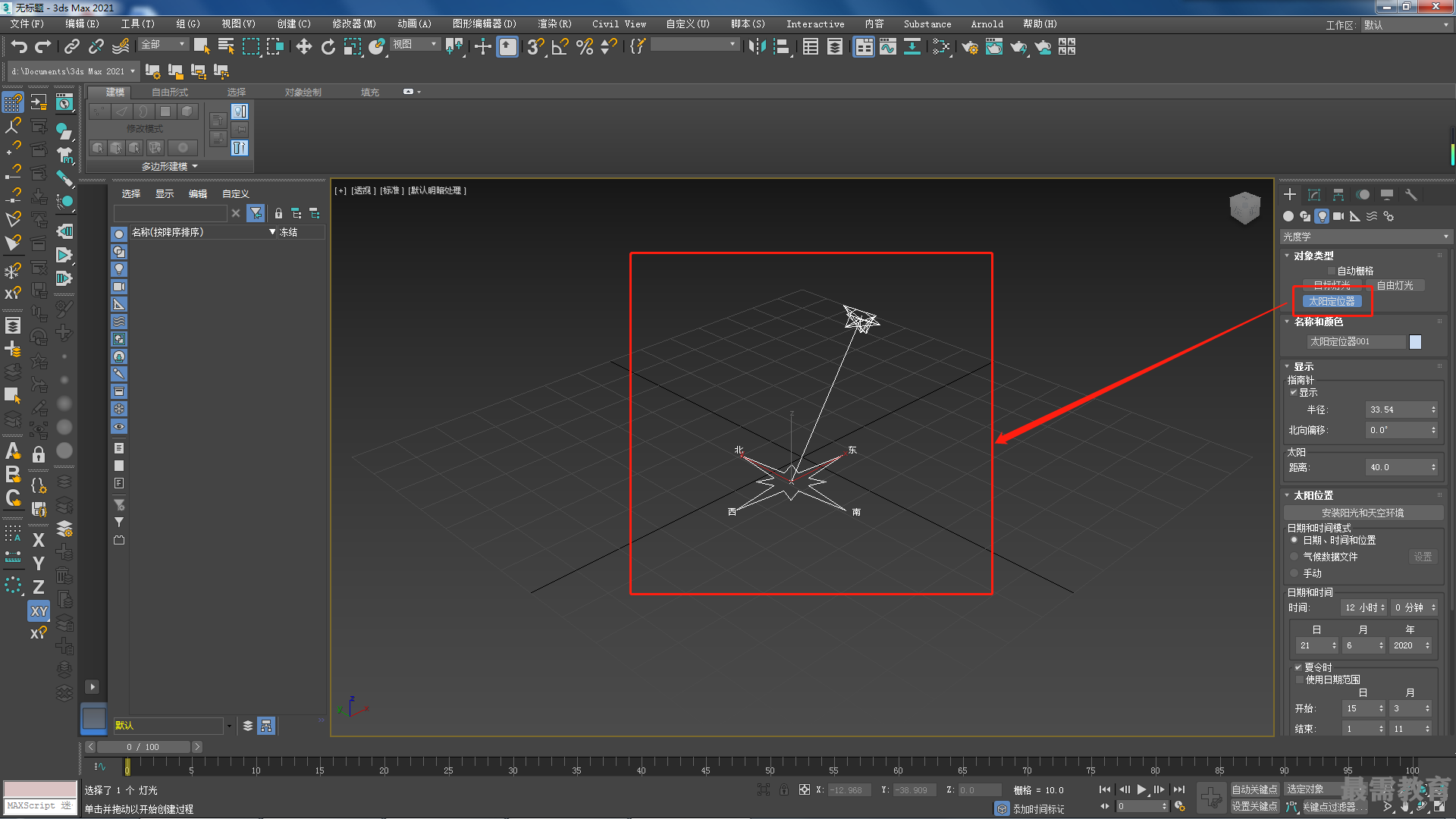1456x819 pixels.
Task: Open the project path dropdown d:\Documents\3ds Max 2021
Action: 74,71
